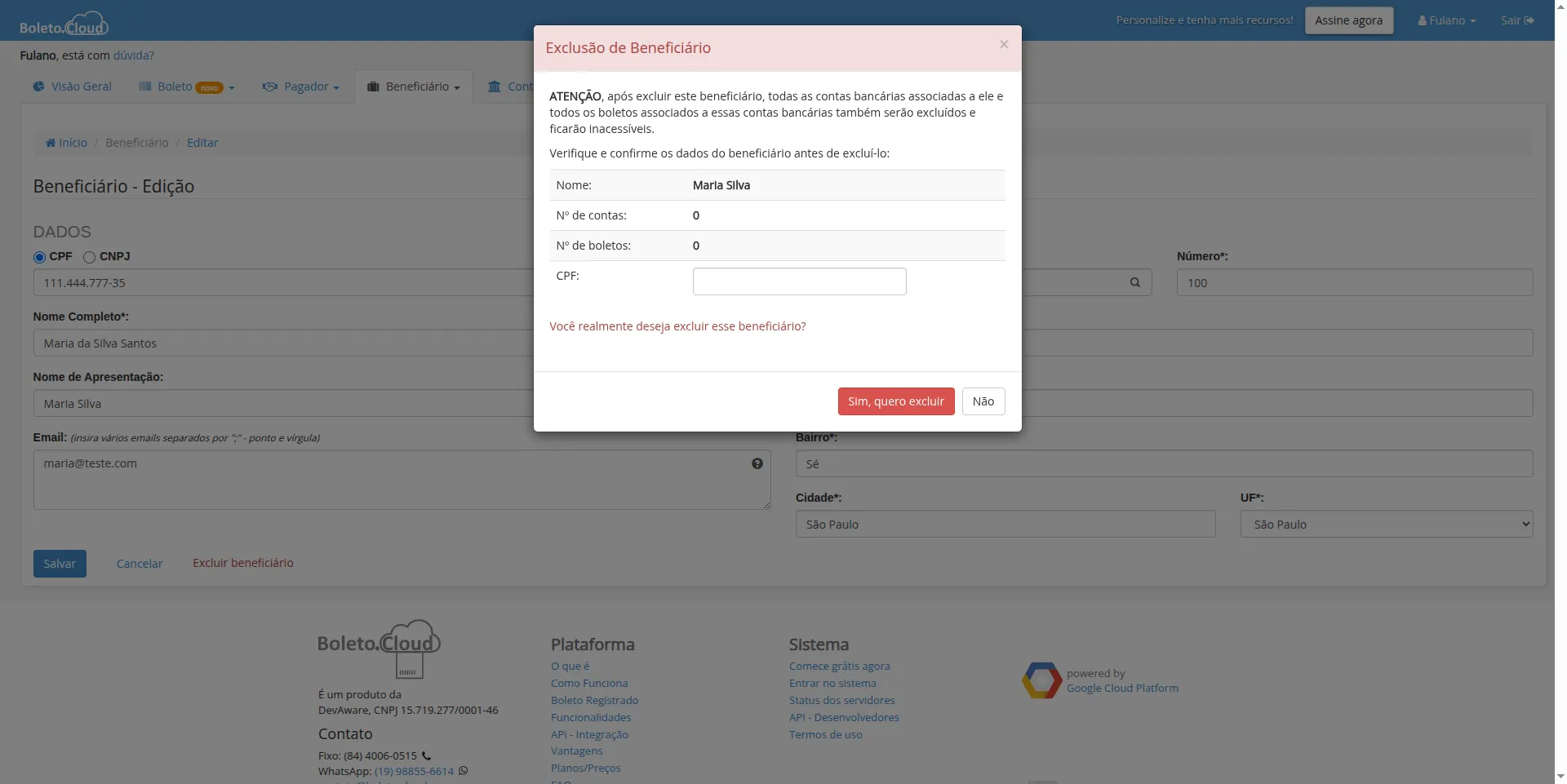1567x784 pixels.
Task: Click the Google Cloud Platform logo
Action: tap(1041, 680)
